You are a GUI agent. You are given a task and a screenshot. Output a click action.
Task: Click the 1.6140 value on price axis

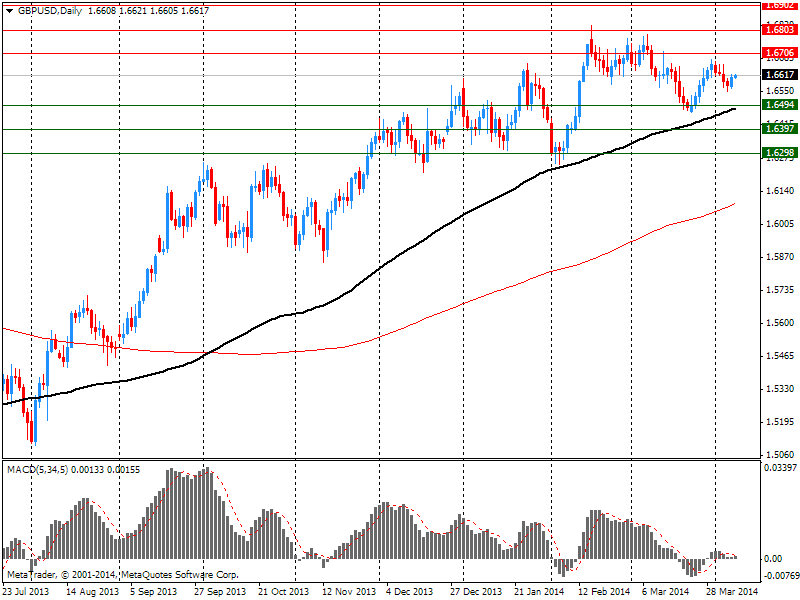pos(780,191)
